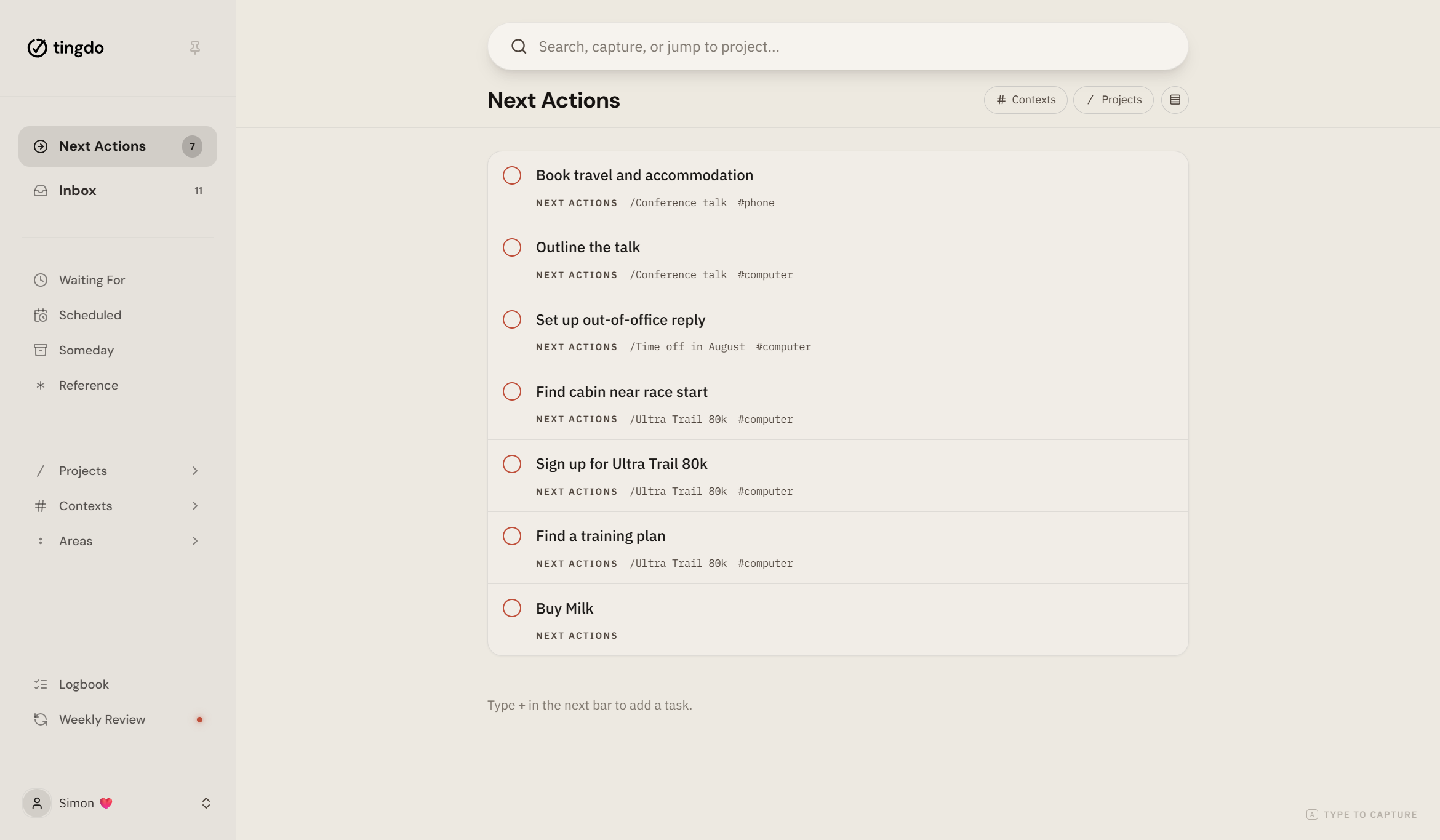Open the Inbox label in the sidebar
Image resolution: width=1440 pixels, height=840 pixels.
pos(78,191)
